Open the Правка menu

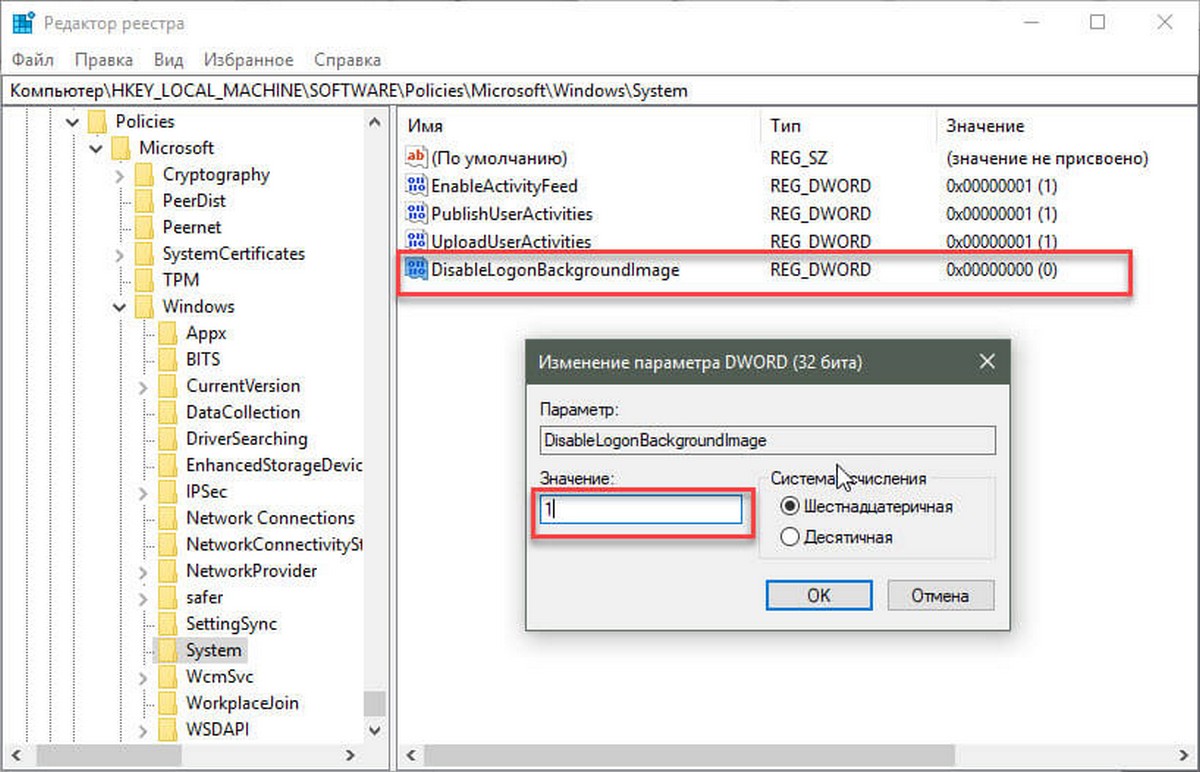103,60
